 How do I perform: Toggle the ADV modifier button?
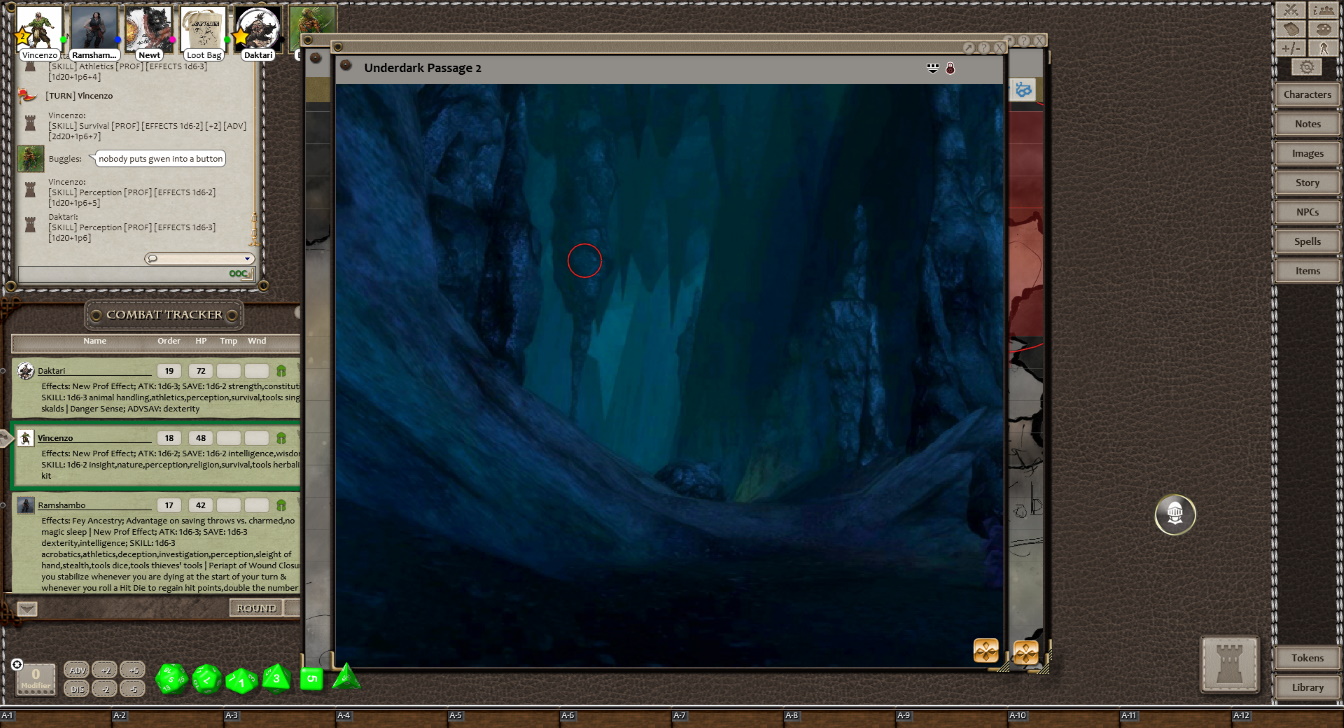[76, 670]
